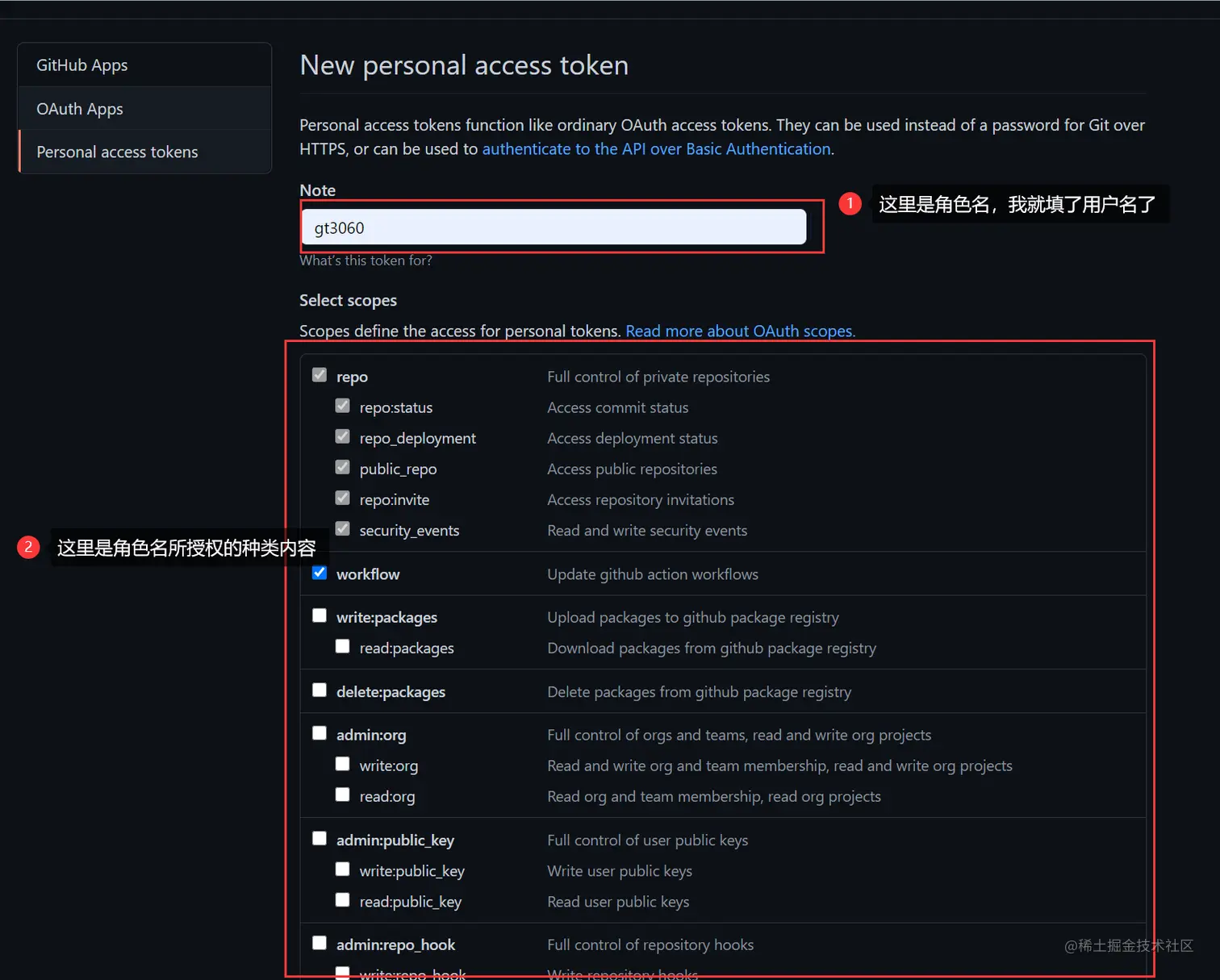Click the Note input field containing gt3060
Viewport: 1220px width, 980px height.
(554, 227)
